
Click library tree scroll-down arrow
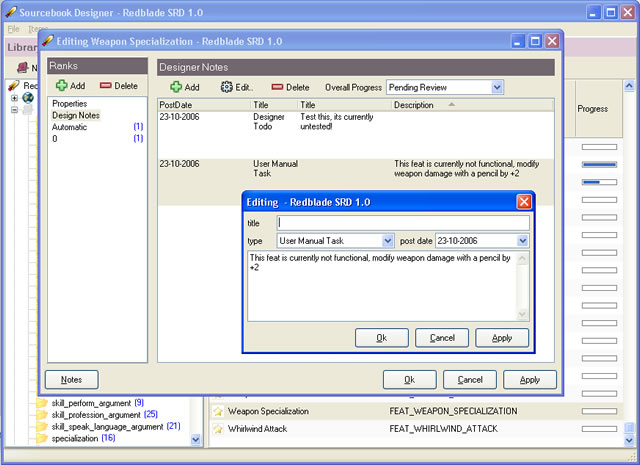[196, 440]
